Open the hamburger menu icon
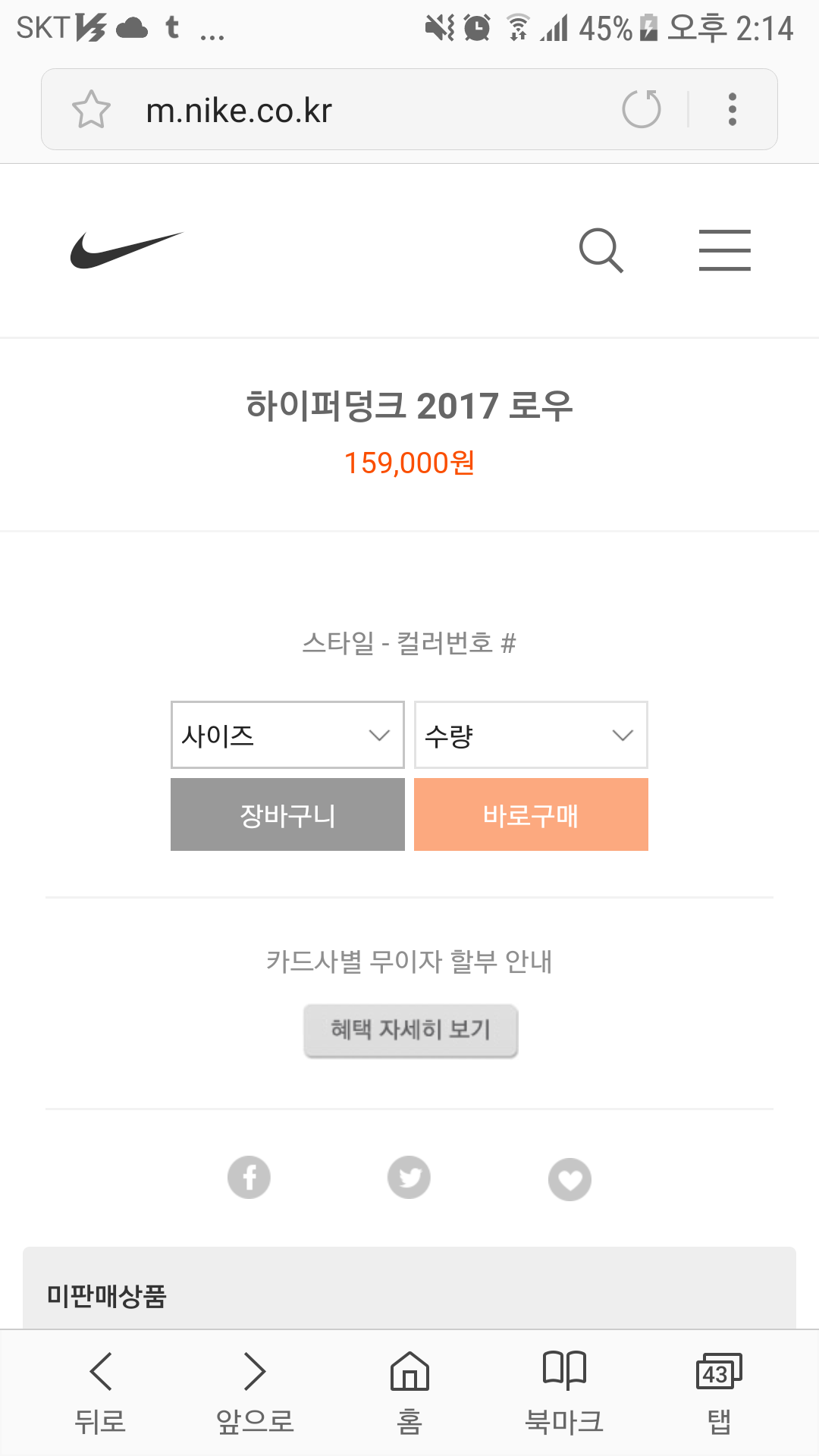This screenshot has width=819, height=1456. tap(724, 250)
